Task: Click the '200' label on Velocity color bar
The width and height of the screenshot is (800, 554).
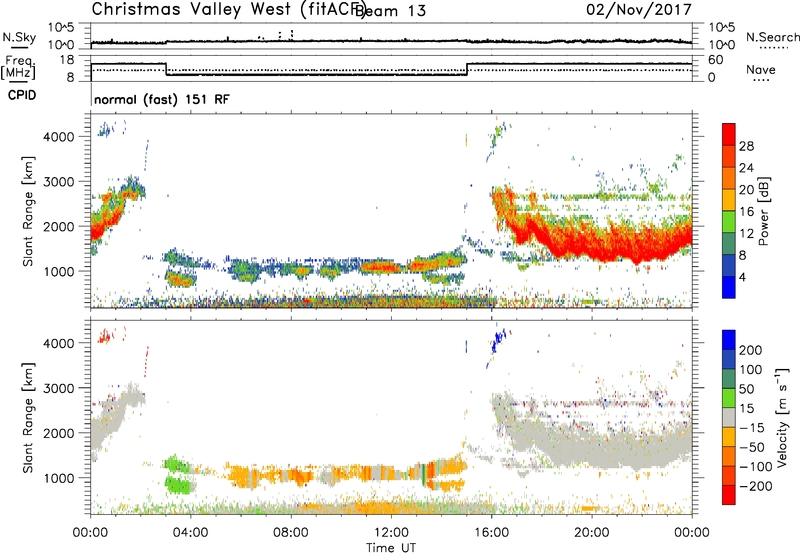Action: pyautogui.click(x=751, y=350)
